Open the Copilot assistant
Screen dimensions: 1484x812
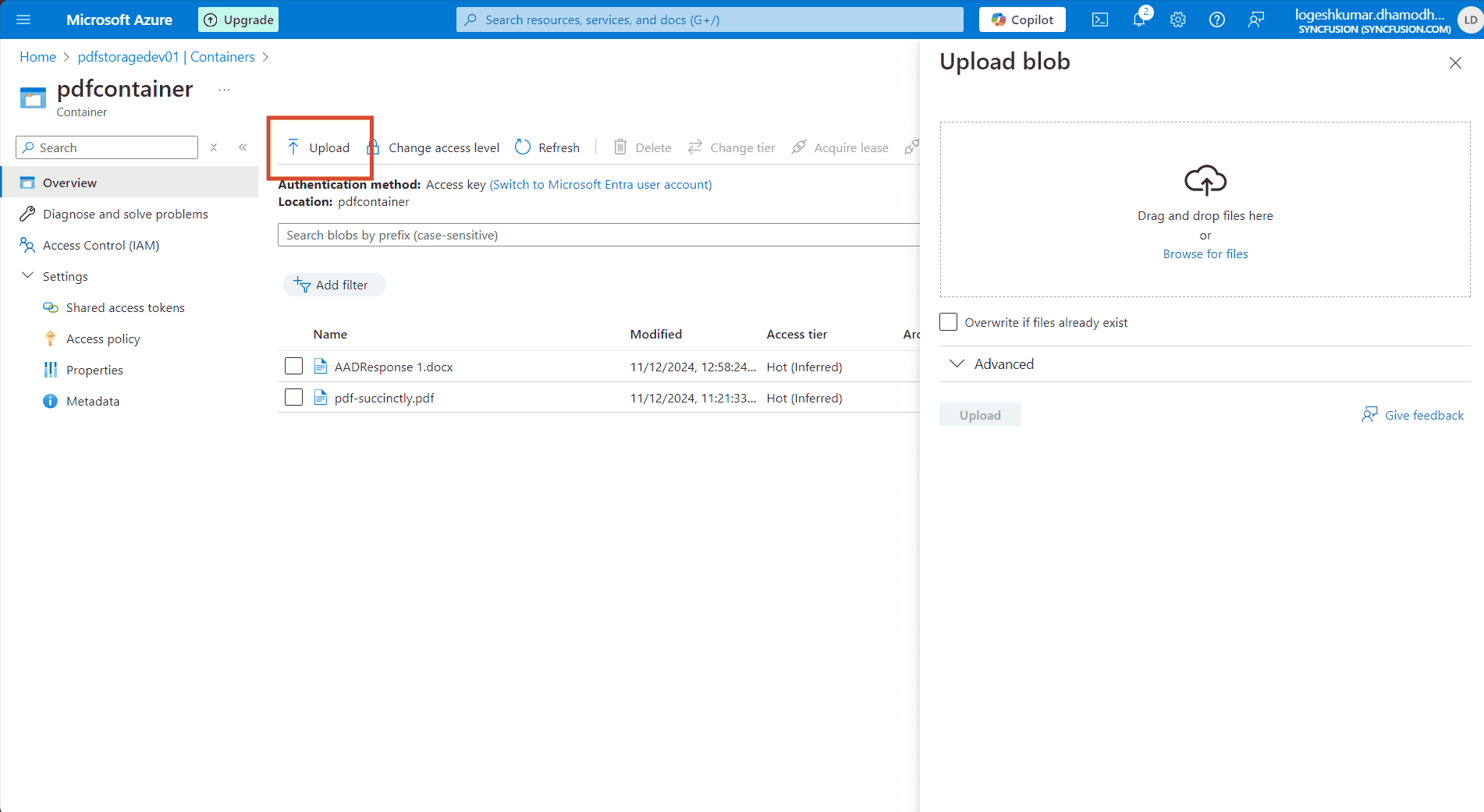coord(1021,19)
